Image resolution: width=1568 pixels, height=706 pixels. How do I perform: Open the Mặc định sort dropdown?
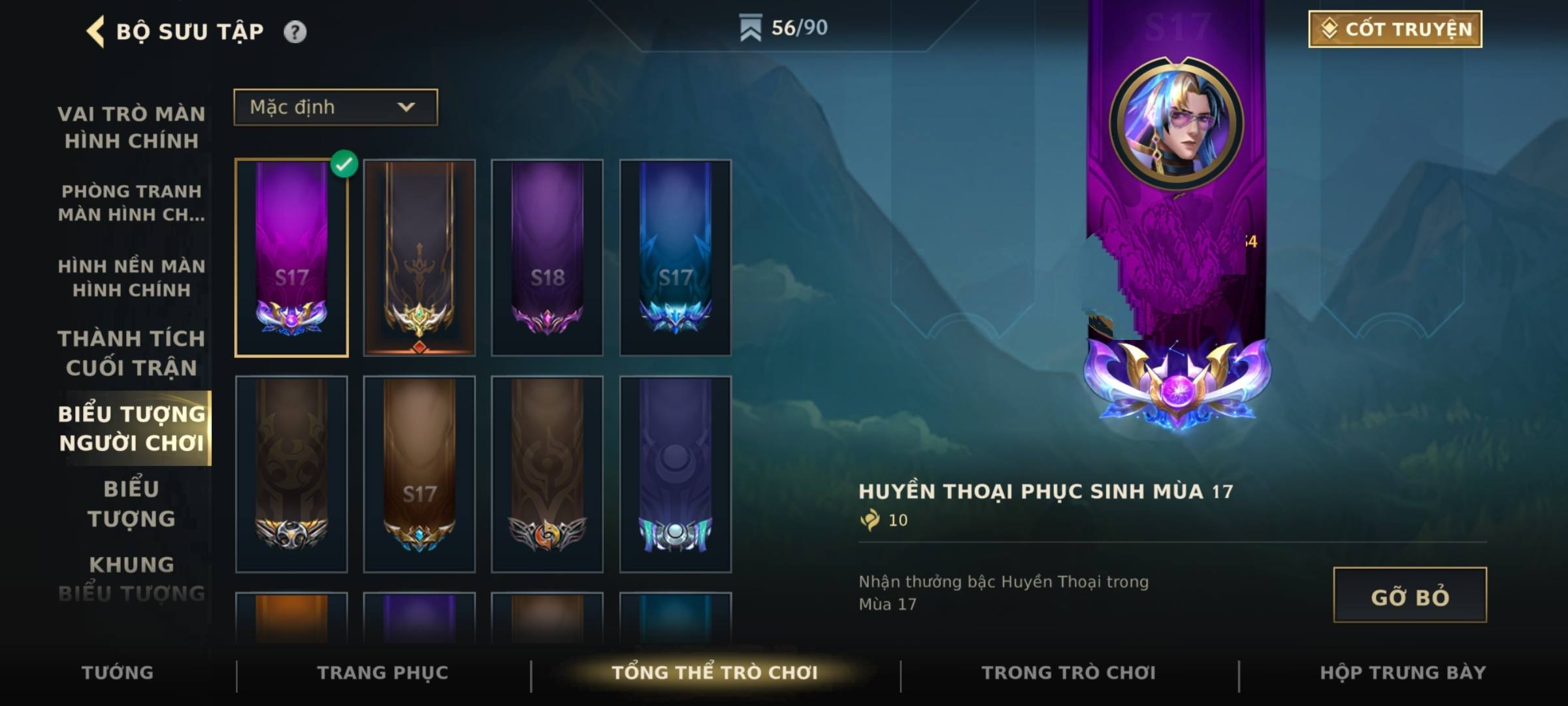click(x=336, y=107)
